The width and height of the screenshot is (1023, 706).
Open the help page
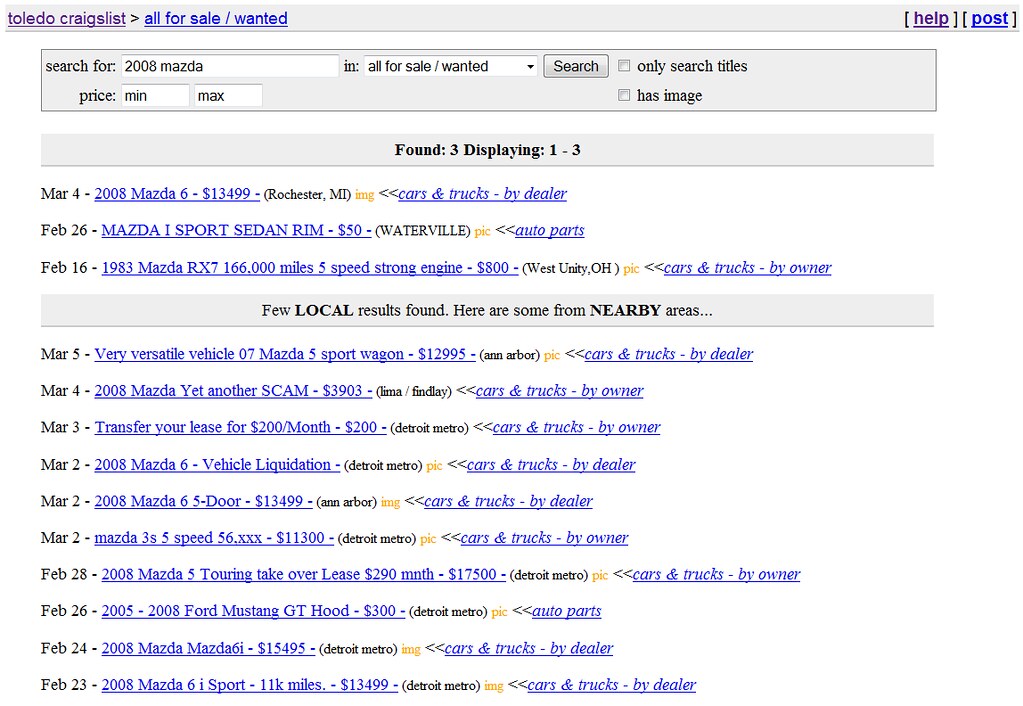coord(931,18)
